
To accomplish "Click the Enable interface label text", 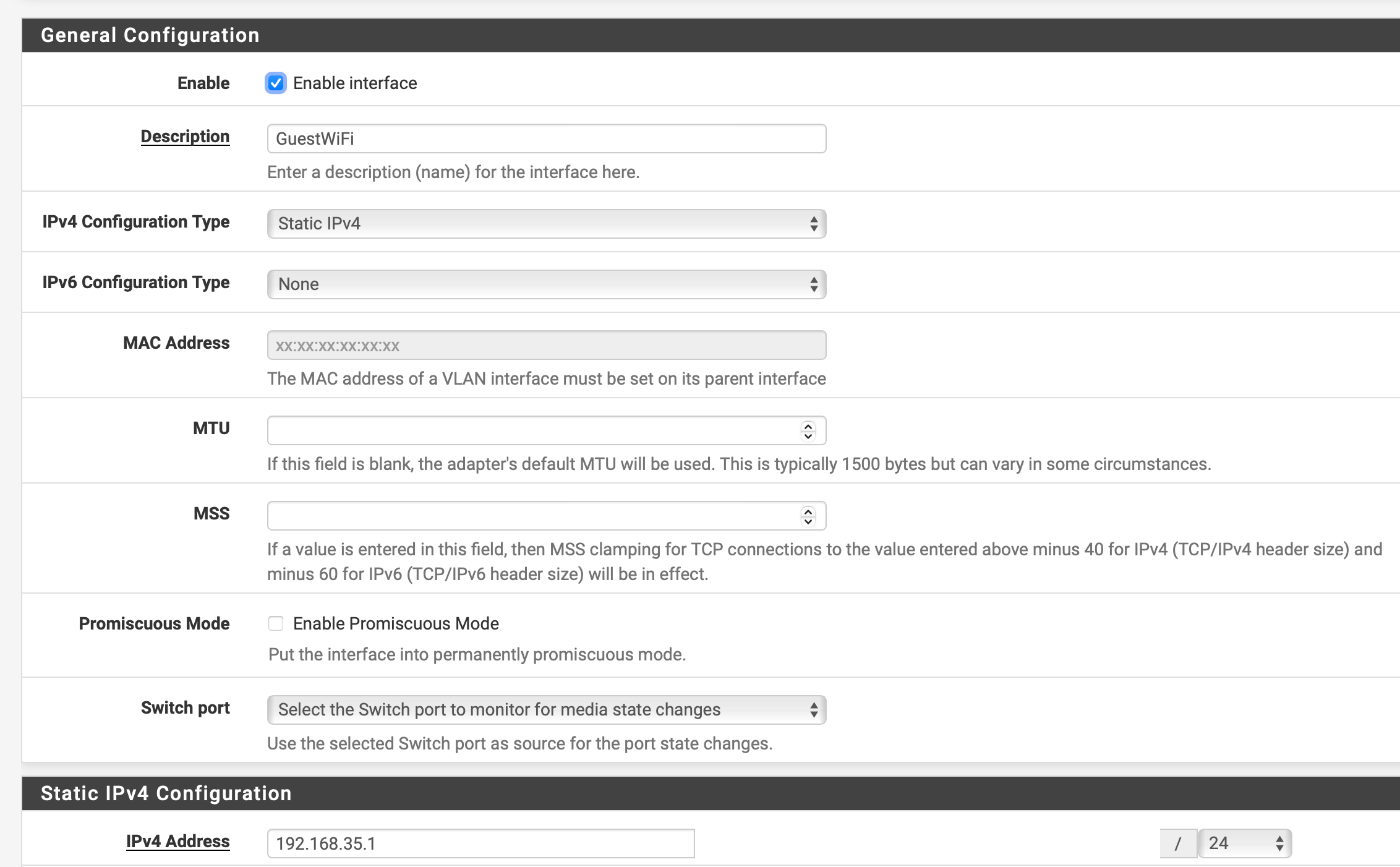I will 355,83.
